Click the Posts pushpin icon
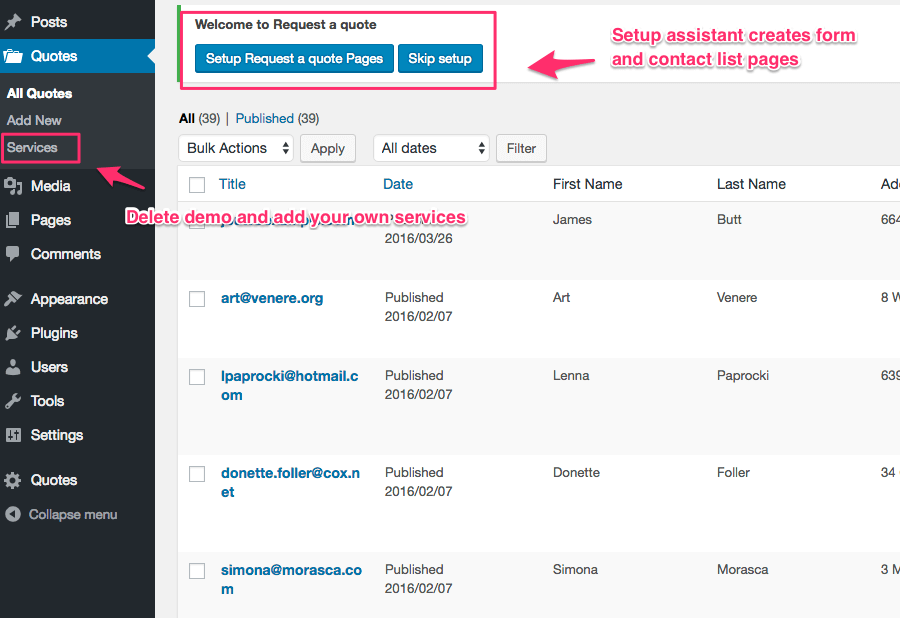The image size is (900, 618). 13,22
